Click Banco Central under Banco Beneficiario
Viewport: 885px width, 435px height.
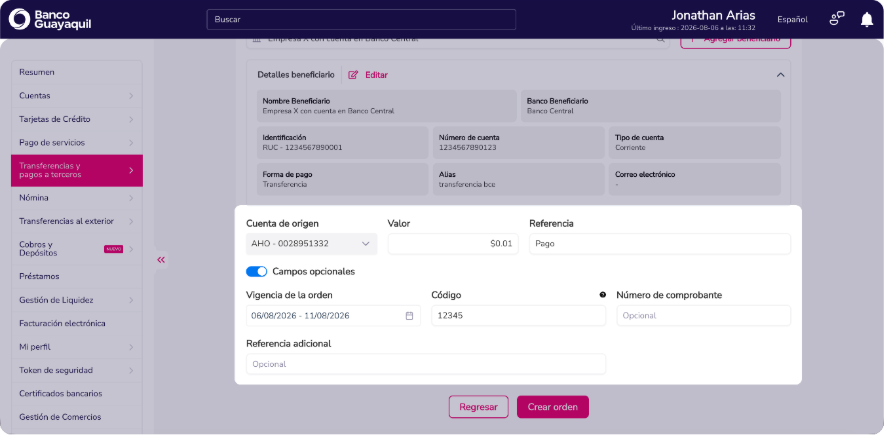pyautogui.click(x=550, y=111)
